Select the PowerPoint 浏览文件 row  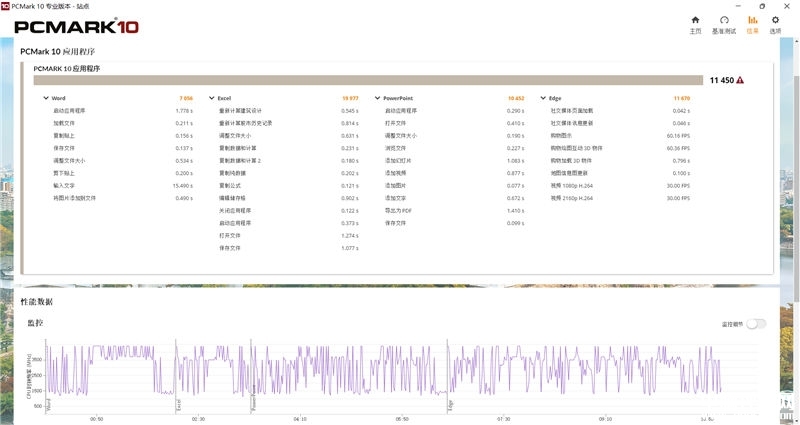[x=455, y=148]
